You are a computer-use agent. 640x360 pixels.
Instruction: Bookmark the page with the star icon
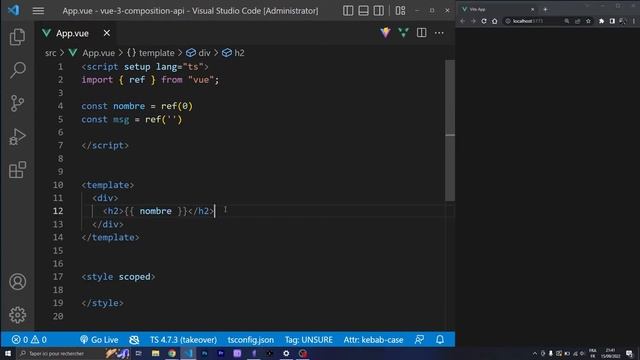coord(588,21)
